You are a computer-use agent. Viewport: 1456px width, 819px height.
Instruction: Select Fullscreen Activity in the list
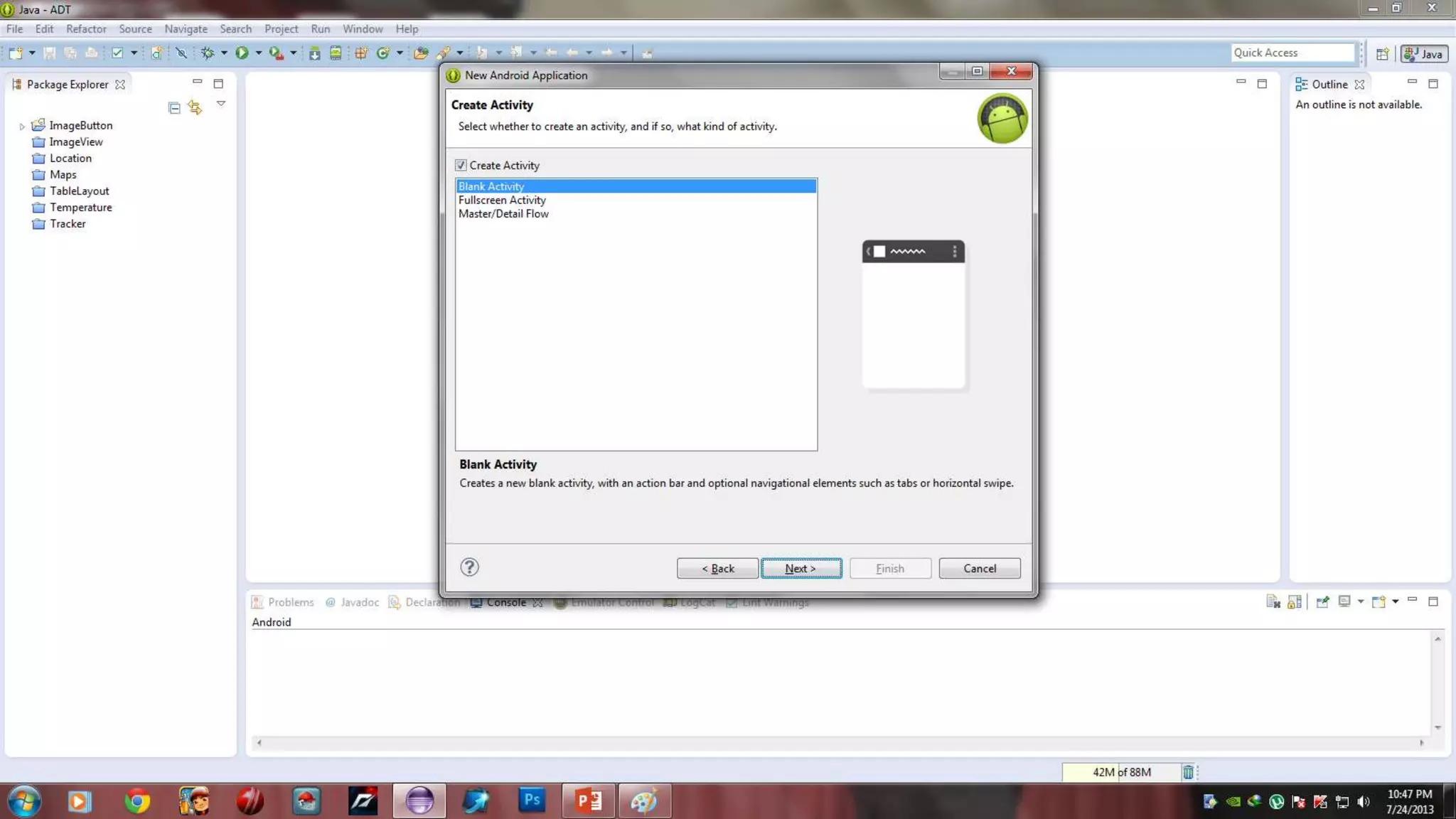502,200
